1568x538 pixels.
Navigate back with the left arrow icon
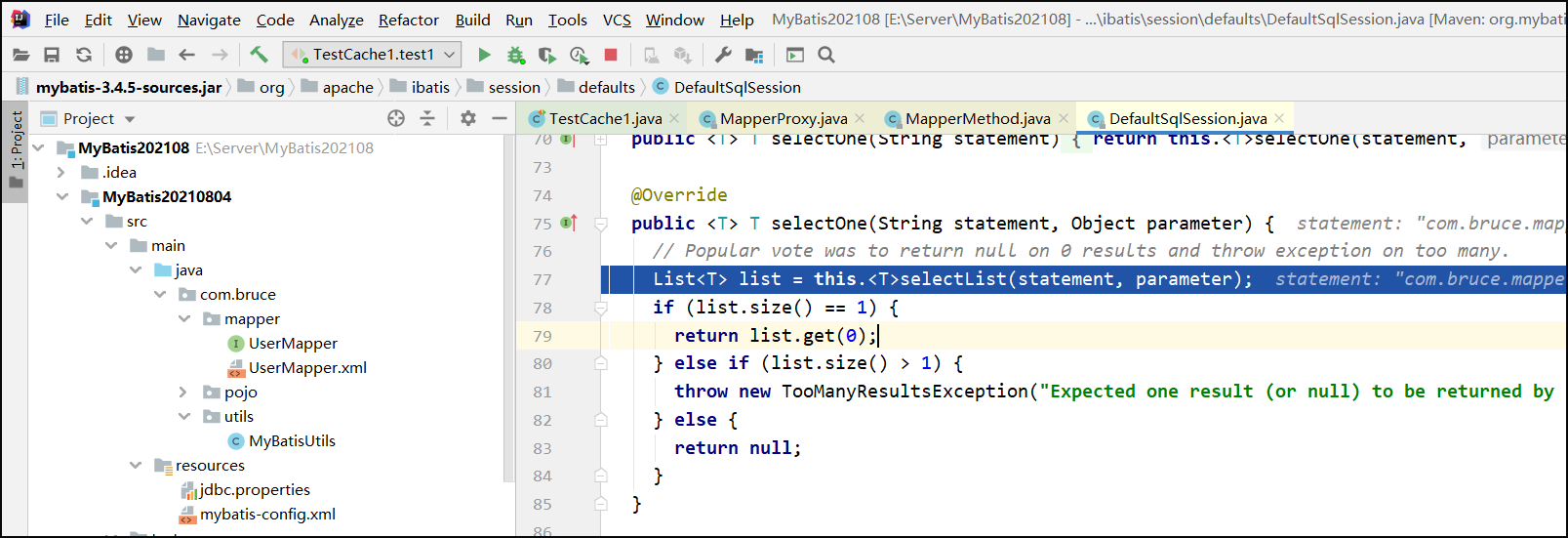tap(187, 55)
